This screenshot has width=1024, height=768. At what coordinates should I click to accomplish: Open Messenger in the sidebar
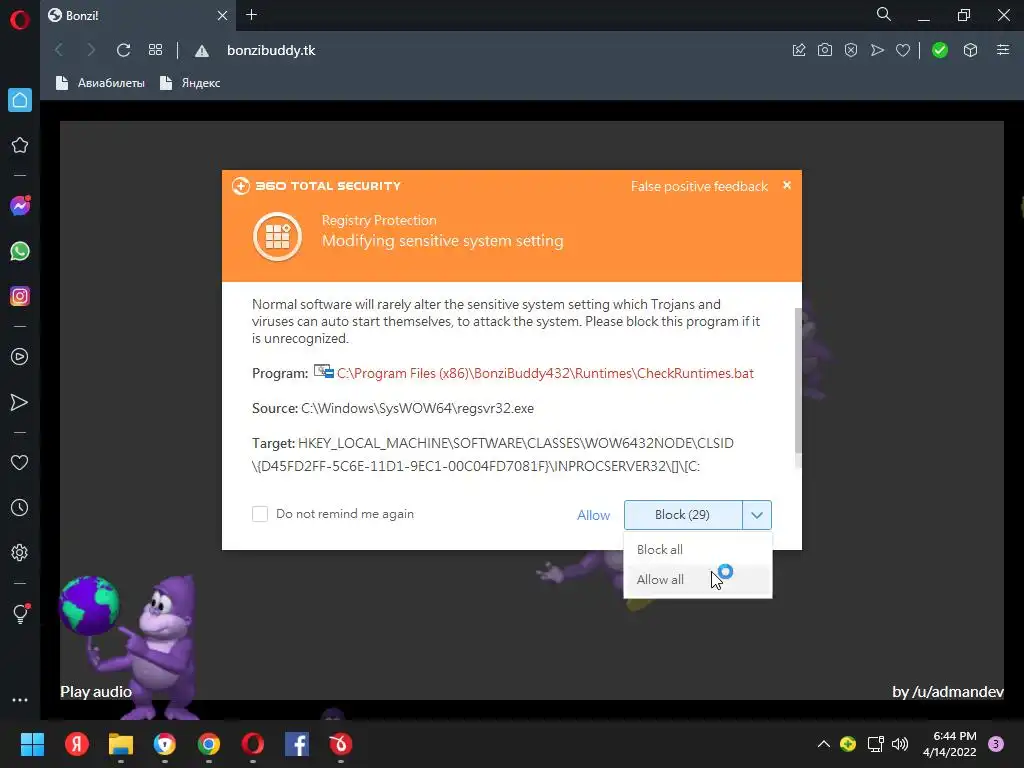click(20, 206)
